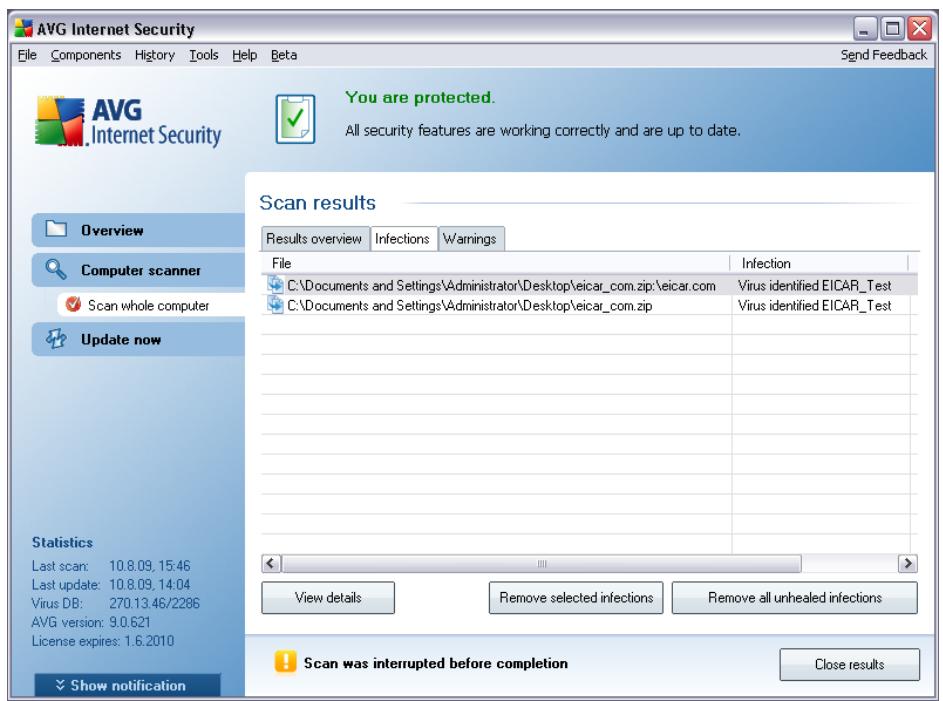Screen dimensions: 943x701
Task: Click the Overview folder icon
Action: coord(56,228)
